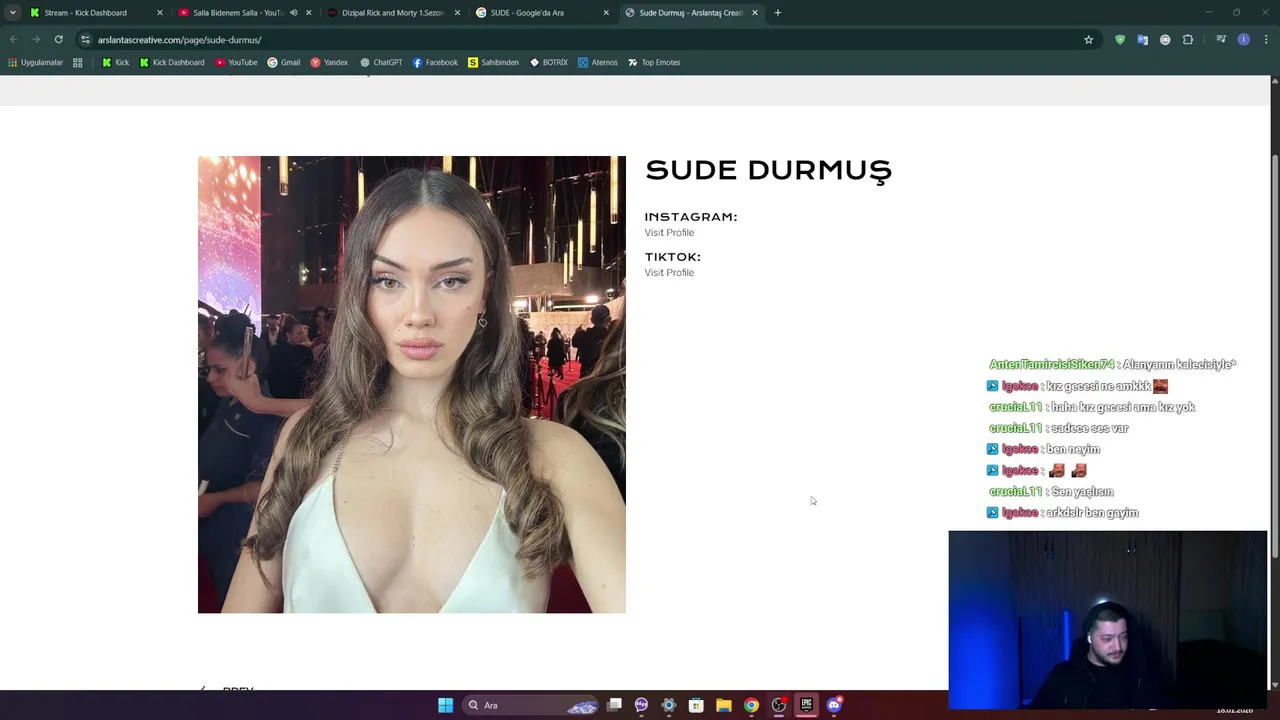Image resolution: width=1280 pixels, height=720 pixels.
Task: View site information icon in address bar
Action: point(86,40)
